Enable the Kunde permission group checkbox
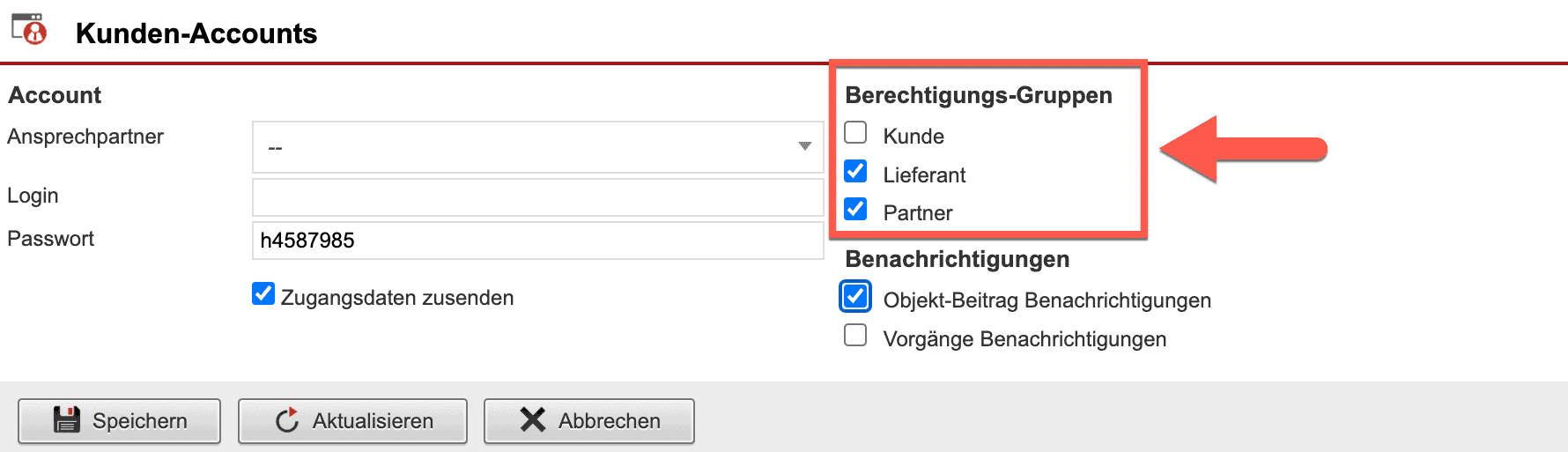Viewport: 1568px width, 452px height. pyautogui.click(x=855, y=133)
